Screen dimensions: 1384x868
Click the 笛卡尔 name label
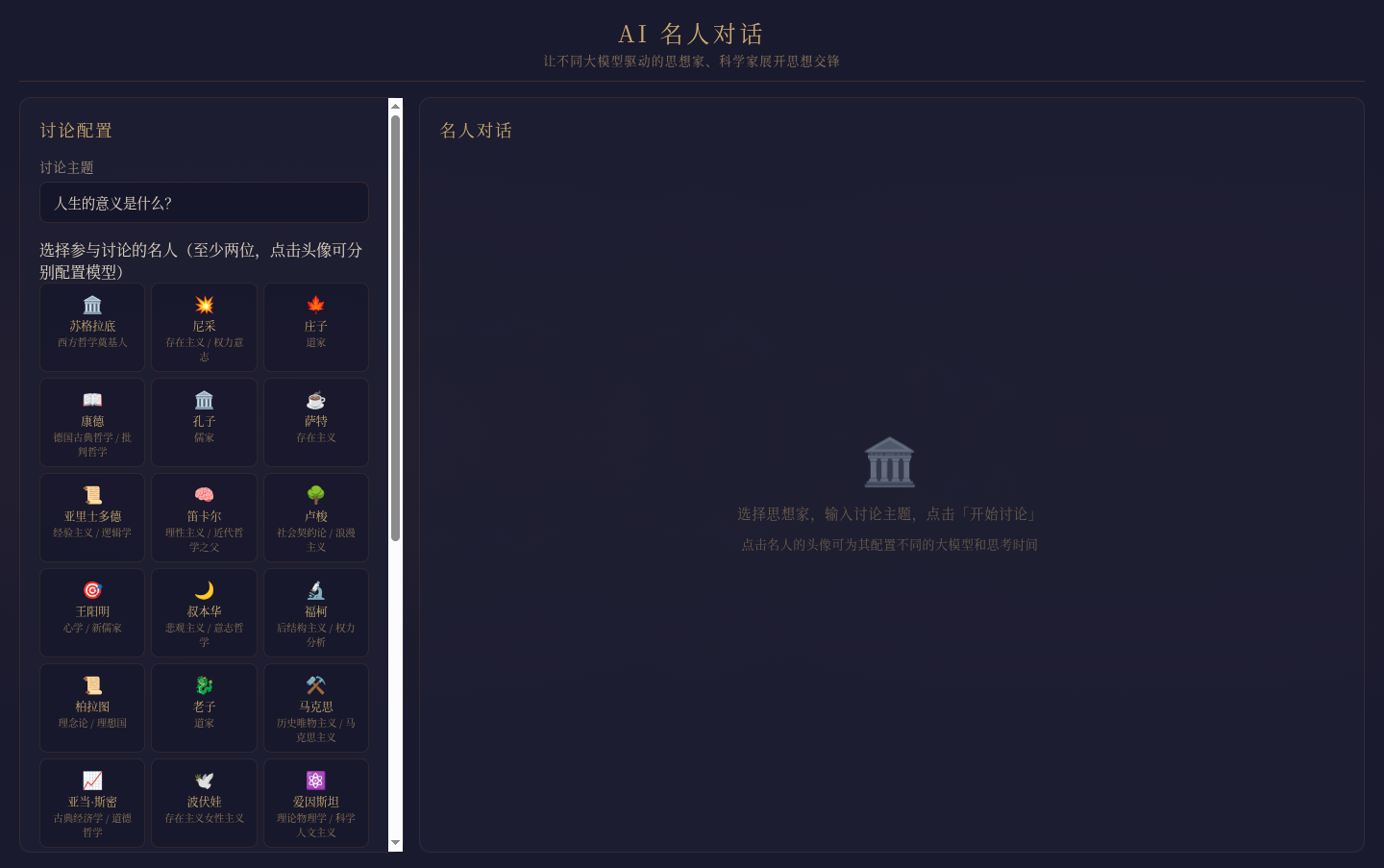(204, 517)
